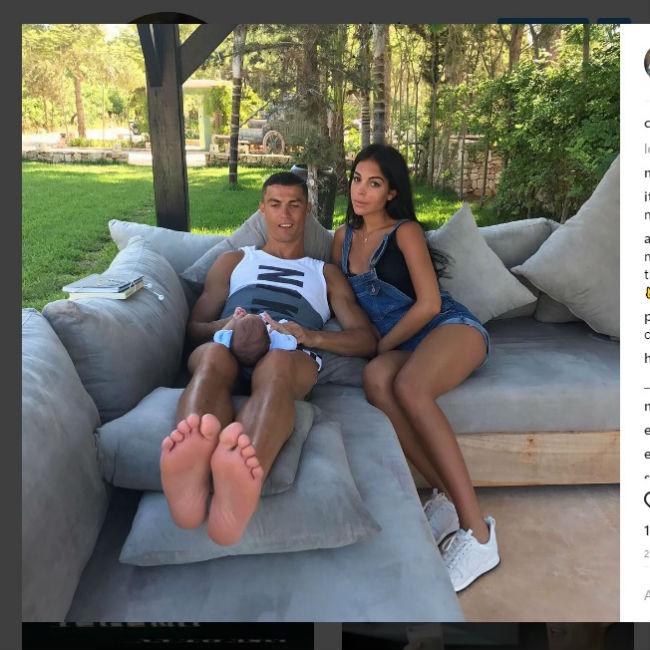This screenshot has height=650, width=650.
Task: Open the commenter name starting with 'a'
Action: point(647,239)
